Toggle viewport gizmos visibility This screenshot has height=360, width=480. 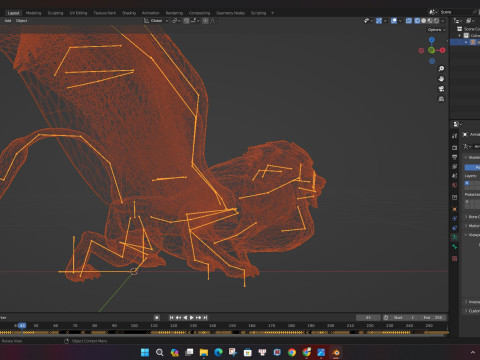(379, 21)
